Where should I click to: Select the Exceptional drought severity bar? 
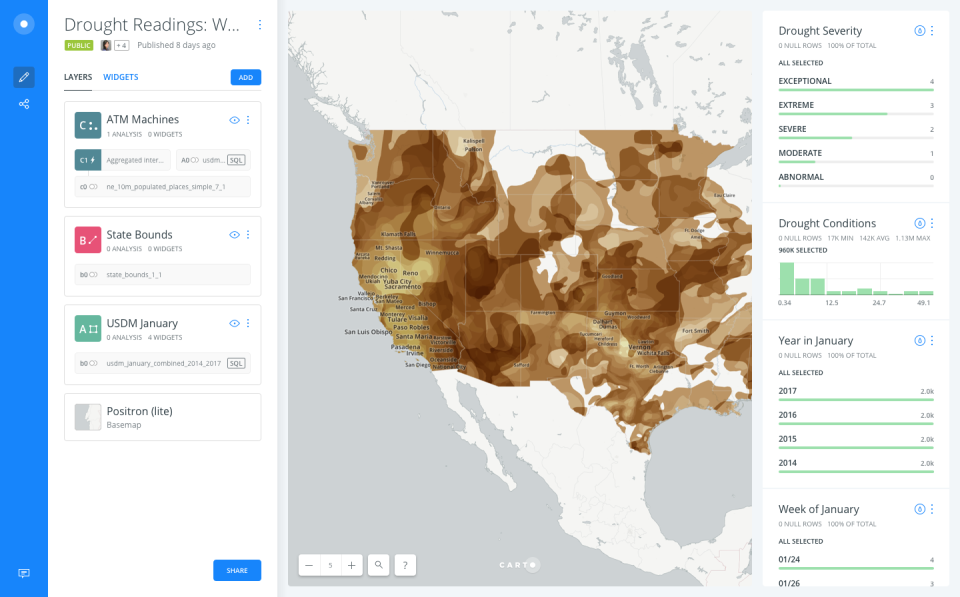pos(856,85)
